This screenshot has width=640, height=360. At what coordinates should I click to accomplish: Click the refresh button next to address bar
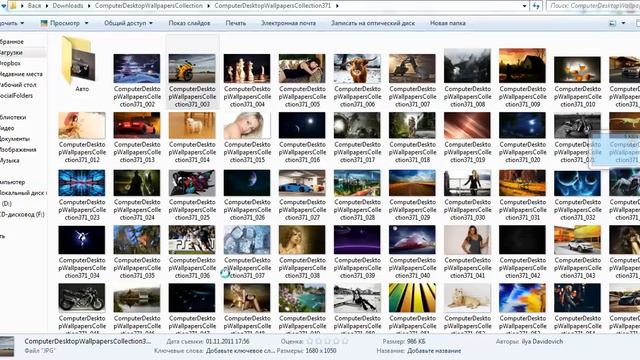(536, 6)
